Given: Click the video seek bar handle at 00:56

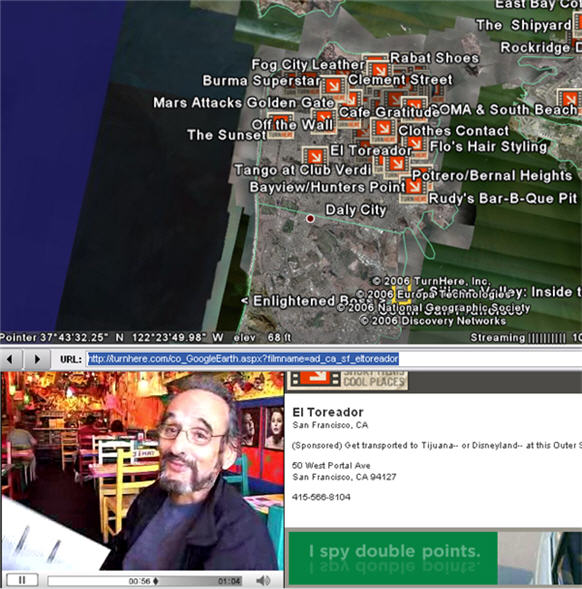Looking at the screenshot, I should [x=156, y=581].
